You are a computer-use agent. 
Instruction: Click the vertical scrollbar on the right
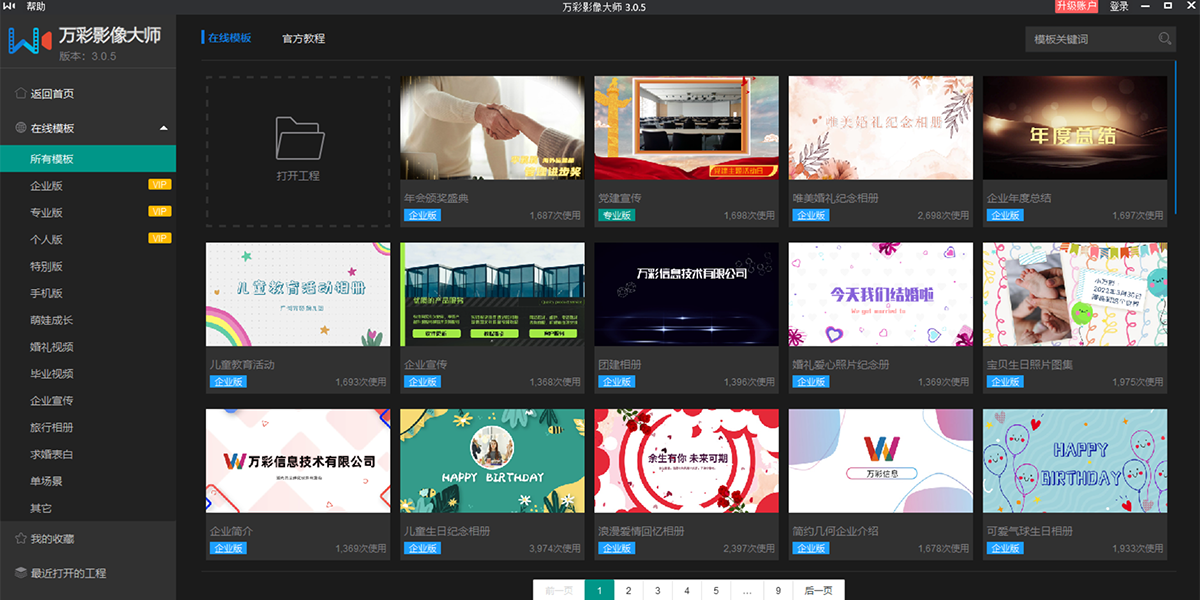pyautogui.click(x=1175, y=140)
